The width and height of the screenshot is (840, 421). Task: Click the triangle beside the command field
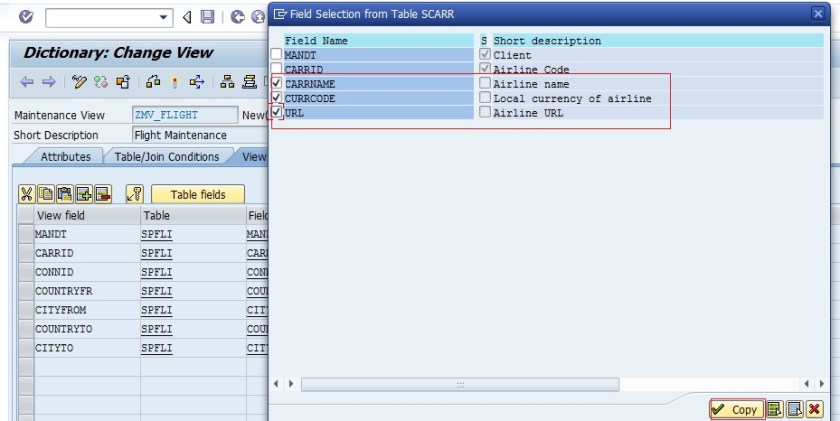187,18
